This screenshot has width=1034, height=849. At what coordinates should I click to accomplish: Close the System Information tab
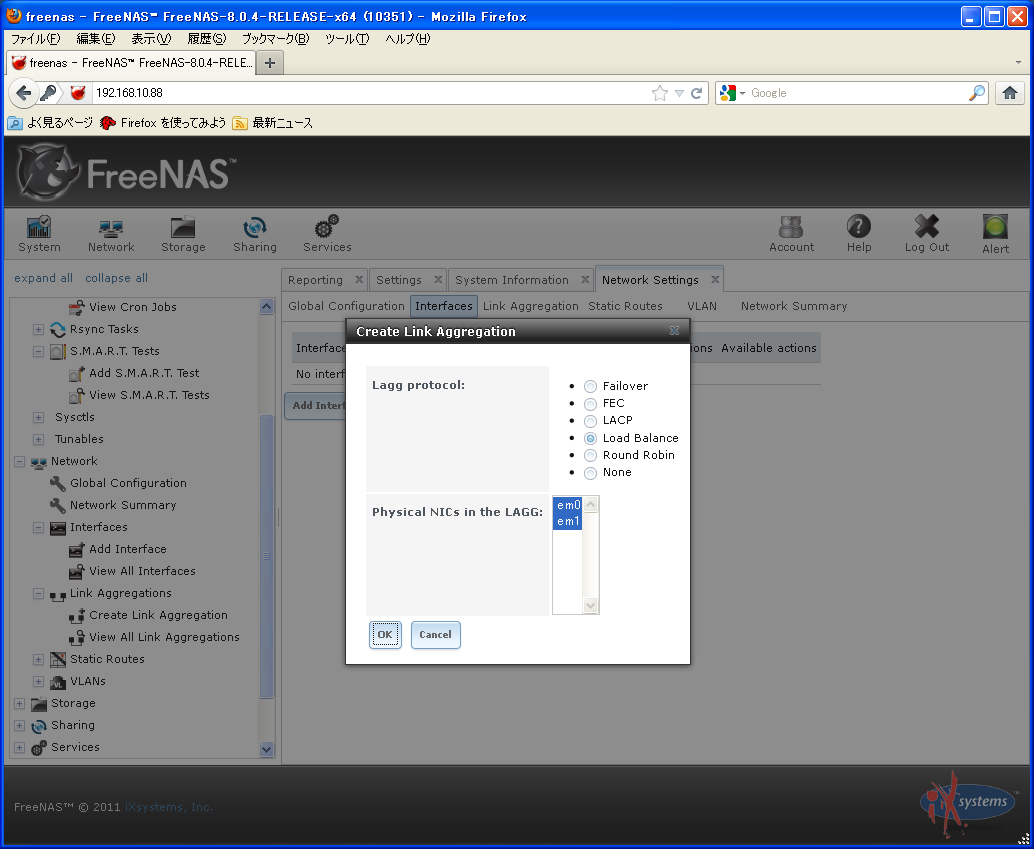585,279
